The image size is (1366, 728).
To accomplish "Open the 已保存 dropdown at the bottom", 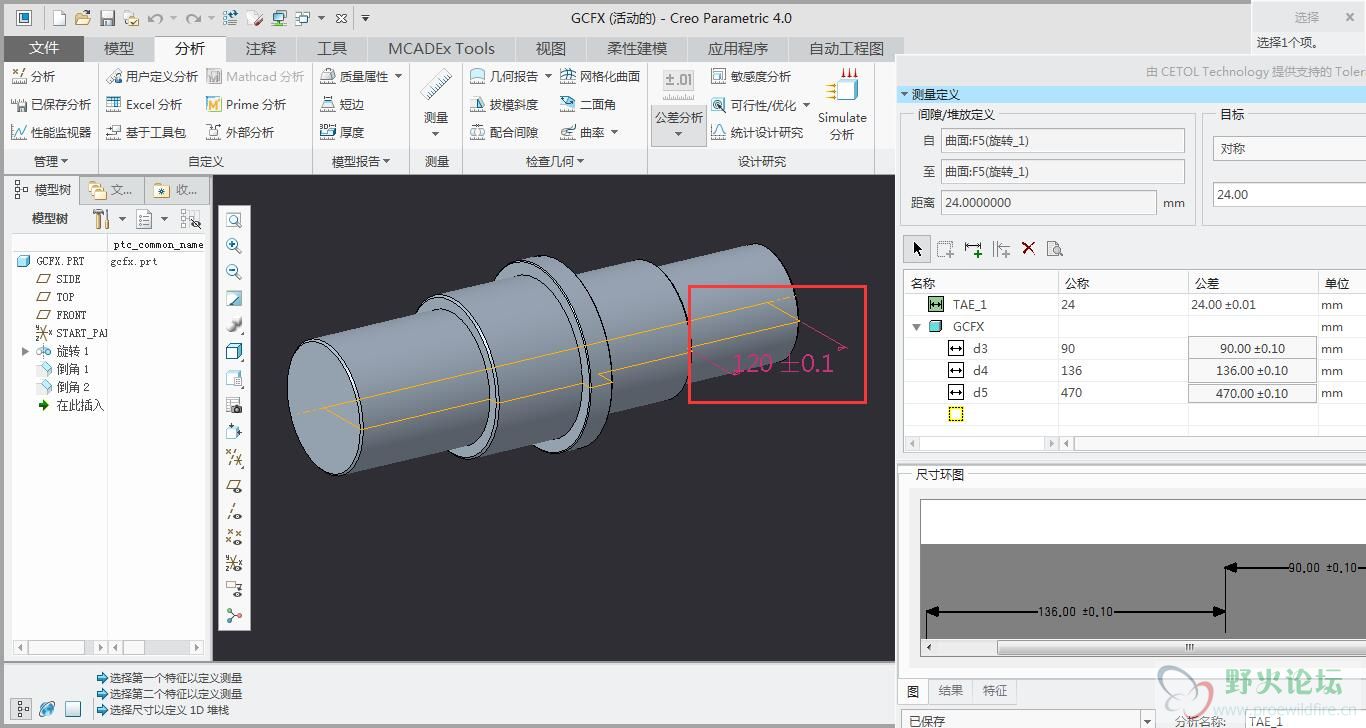I will pyautogui.click(x=1027, y=719).
